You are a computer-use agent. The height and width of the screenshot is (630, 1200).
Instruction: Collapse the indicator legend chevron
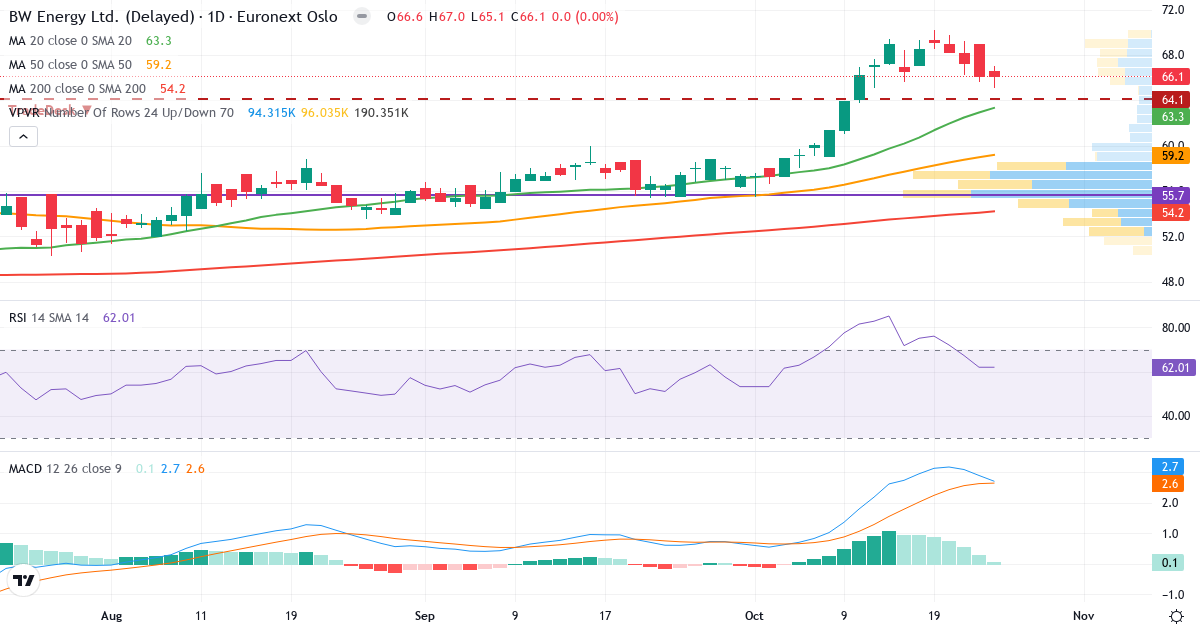(x=22, y=137)
